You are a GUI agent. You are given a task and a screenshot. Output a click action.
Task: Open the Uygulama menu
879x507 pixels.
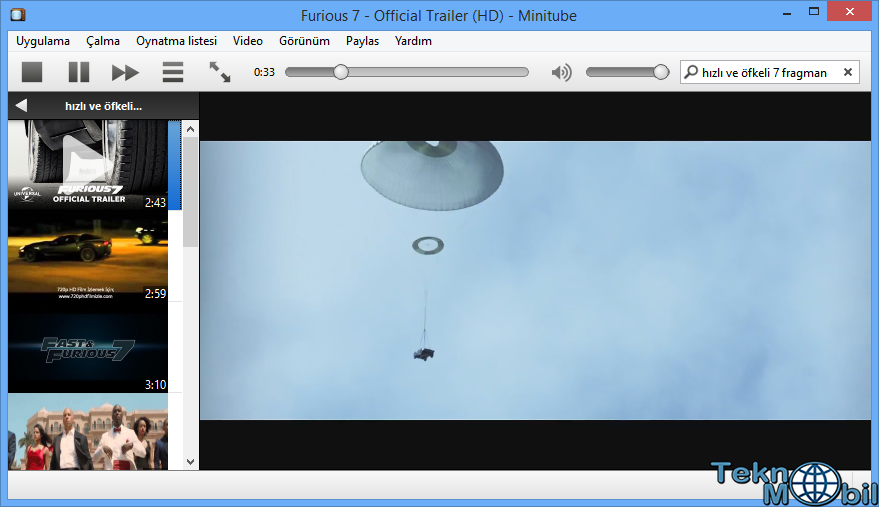coord(43,41)
